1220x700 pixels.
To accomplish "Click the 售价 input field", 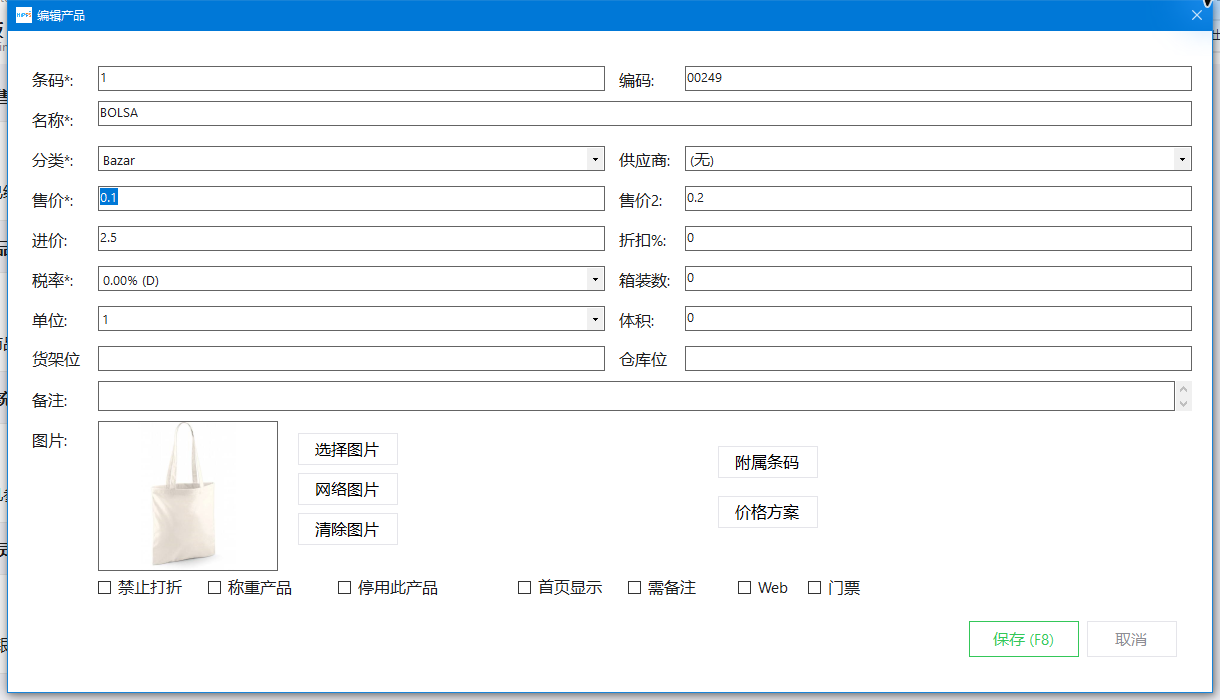I will (351, 199).
